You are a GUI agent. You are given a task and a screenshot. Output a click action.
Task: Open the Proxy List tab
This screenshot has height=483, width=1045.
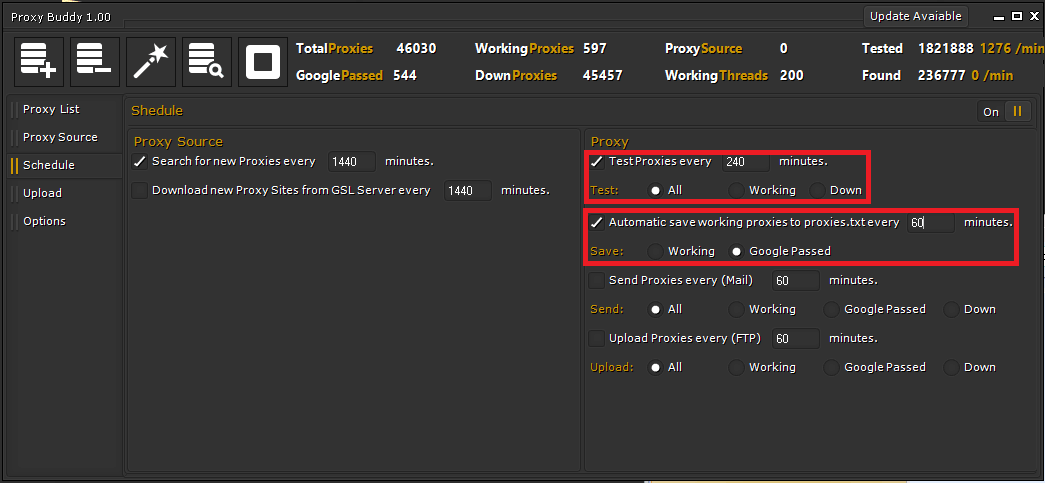(51, 109)
